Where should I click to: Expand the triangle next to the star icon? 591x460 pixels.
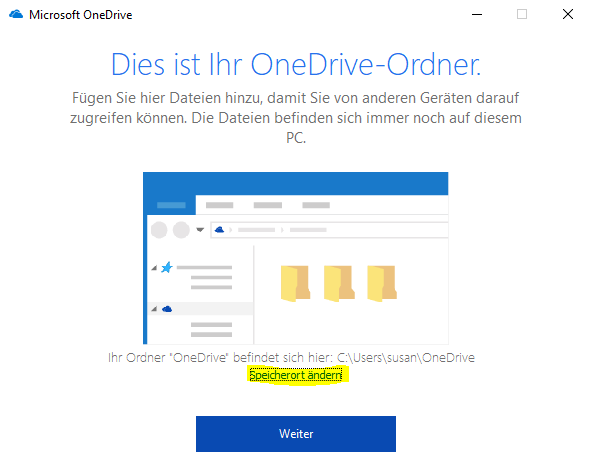click(x=154, y=268)
